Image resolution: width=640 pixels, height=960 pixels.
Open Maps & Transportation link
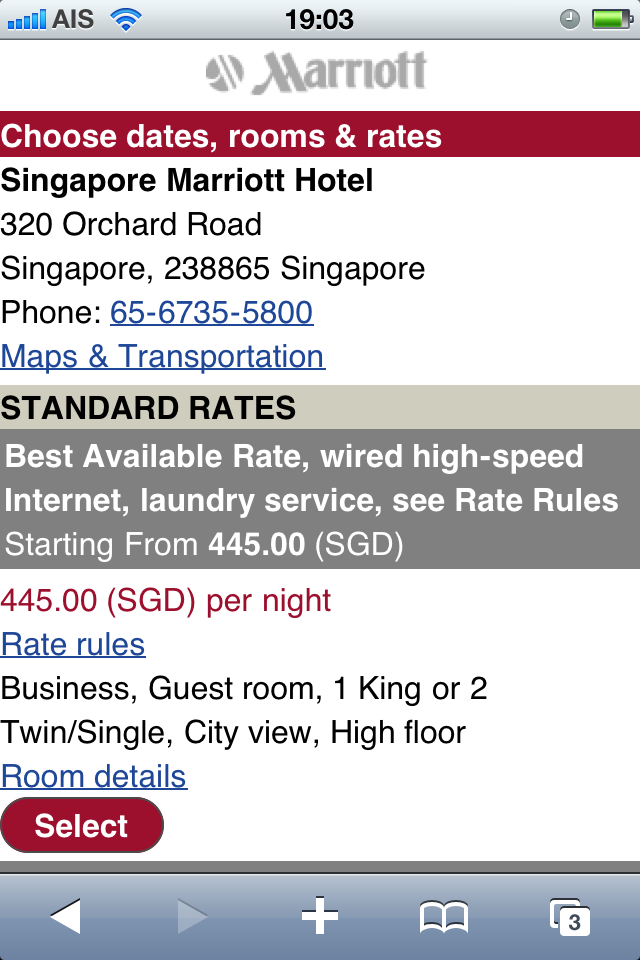[162, 357]
